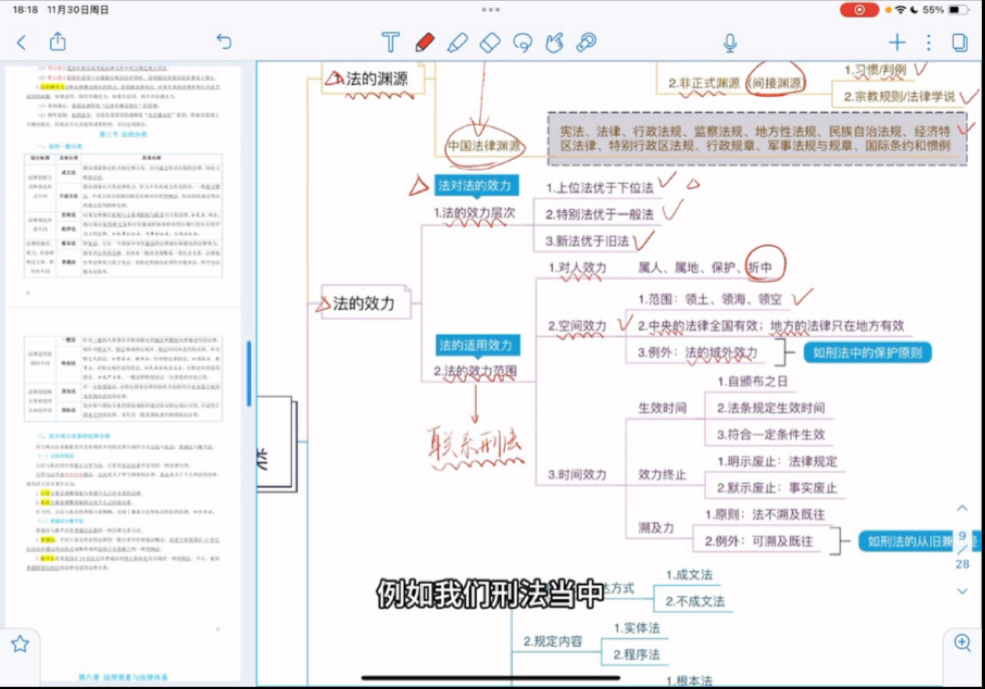The height and width of the screenshot is (689, 985).
Task: Select the 1.对人效力 node
Action: point(577,268)
